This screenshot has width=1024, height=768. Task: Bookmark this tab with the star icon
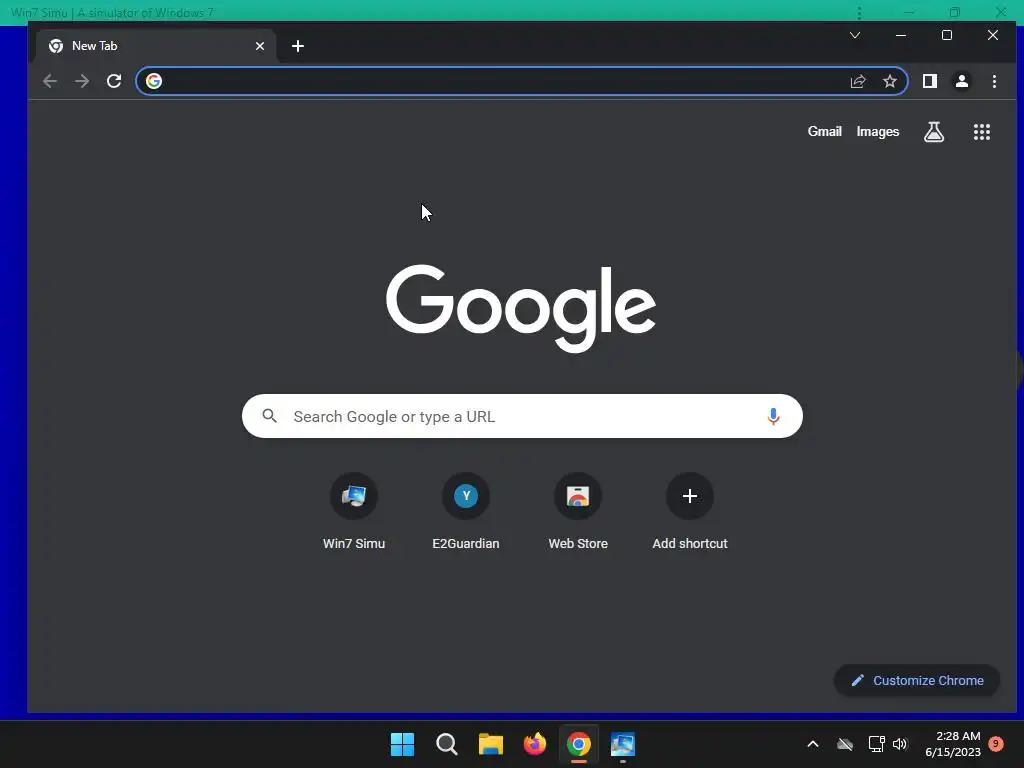[x=889, y=81]
